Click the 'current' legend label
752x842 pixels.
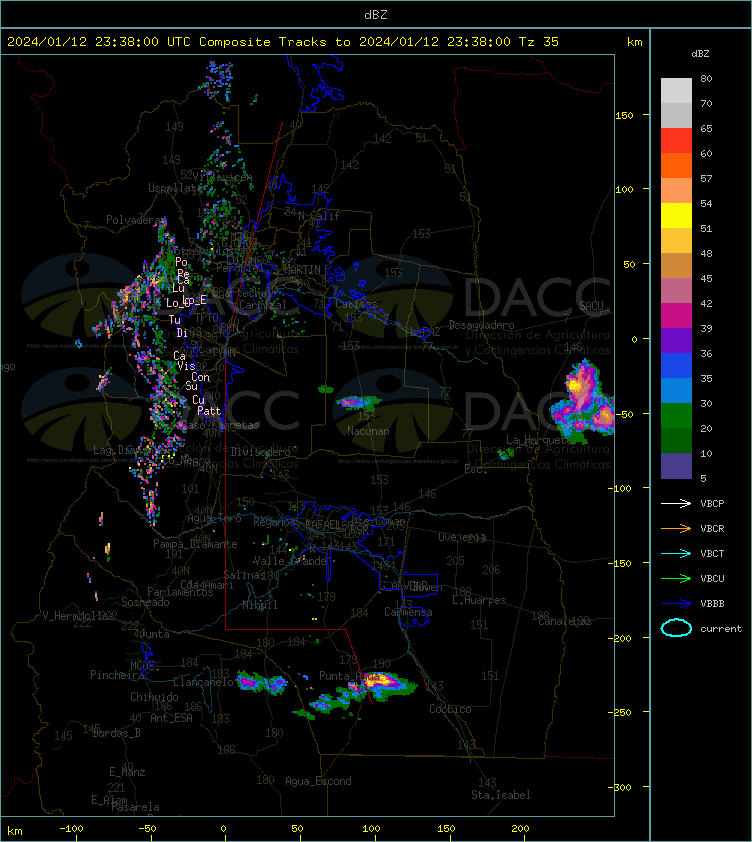coord(721,628)
